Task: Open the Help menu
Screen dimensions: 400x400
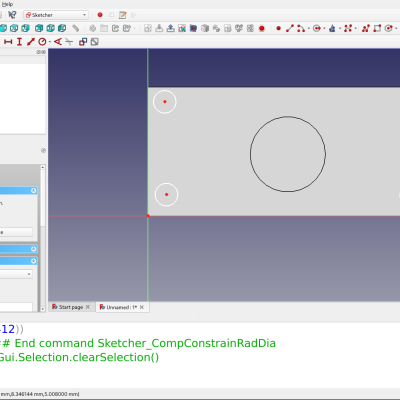Action: point(7,4)
